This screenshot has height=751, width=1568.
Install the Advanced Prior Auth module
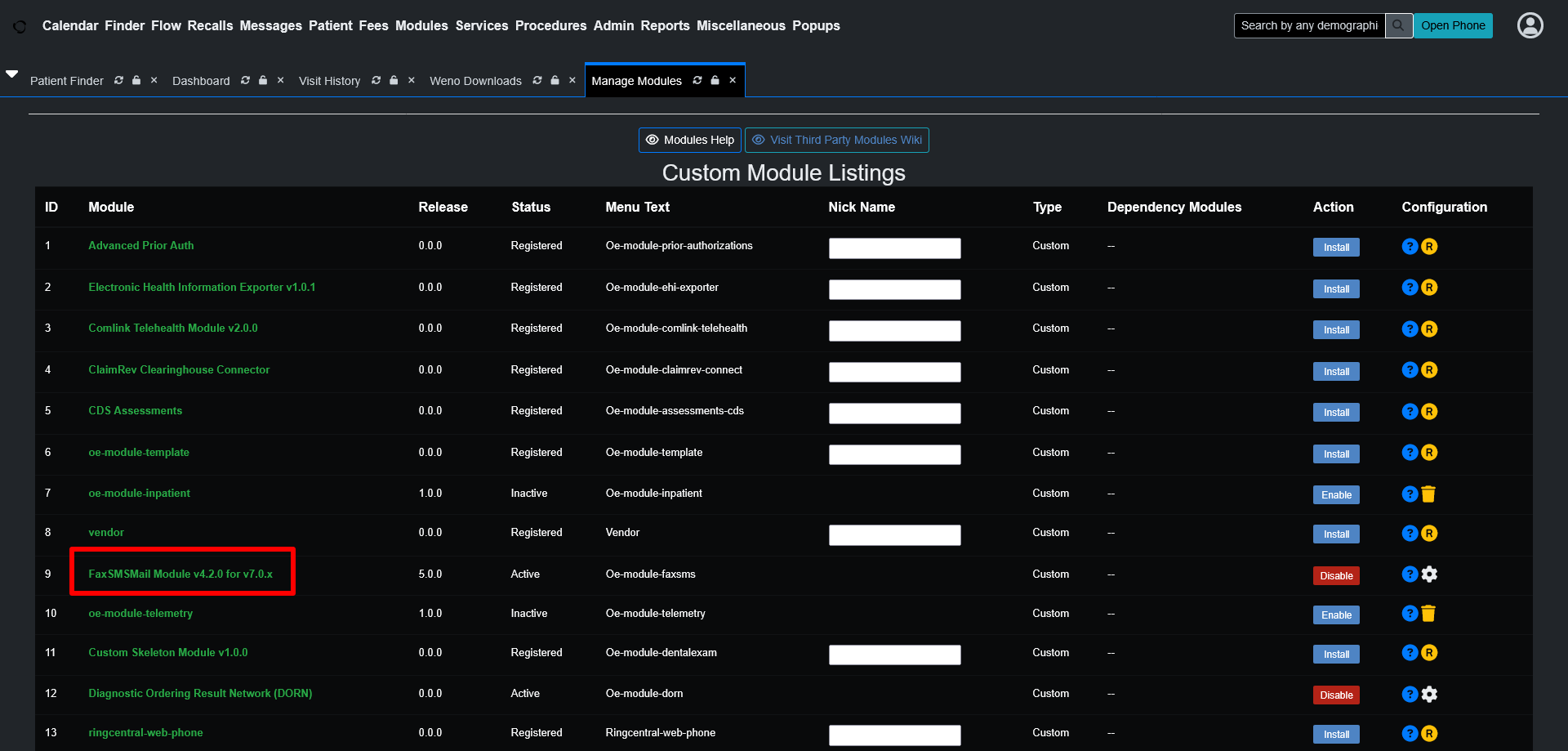click(x=1336, y=247)
